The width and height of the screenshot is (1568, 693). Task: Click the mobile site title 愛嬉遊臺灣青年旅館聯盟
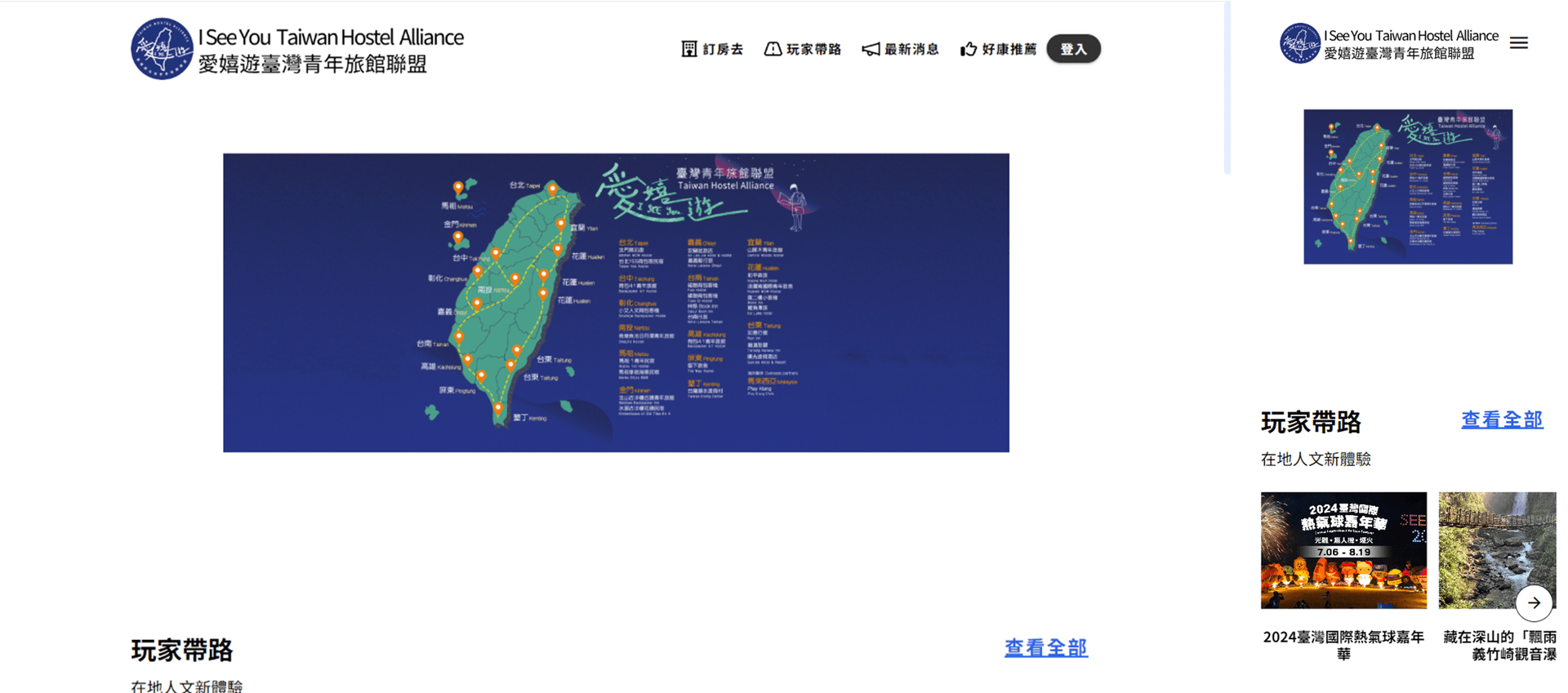pos(1399,53)
